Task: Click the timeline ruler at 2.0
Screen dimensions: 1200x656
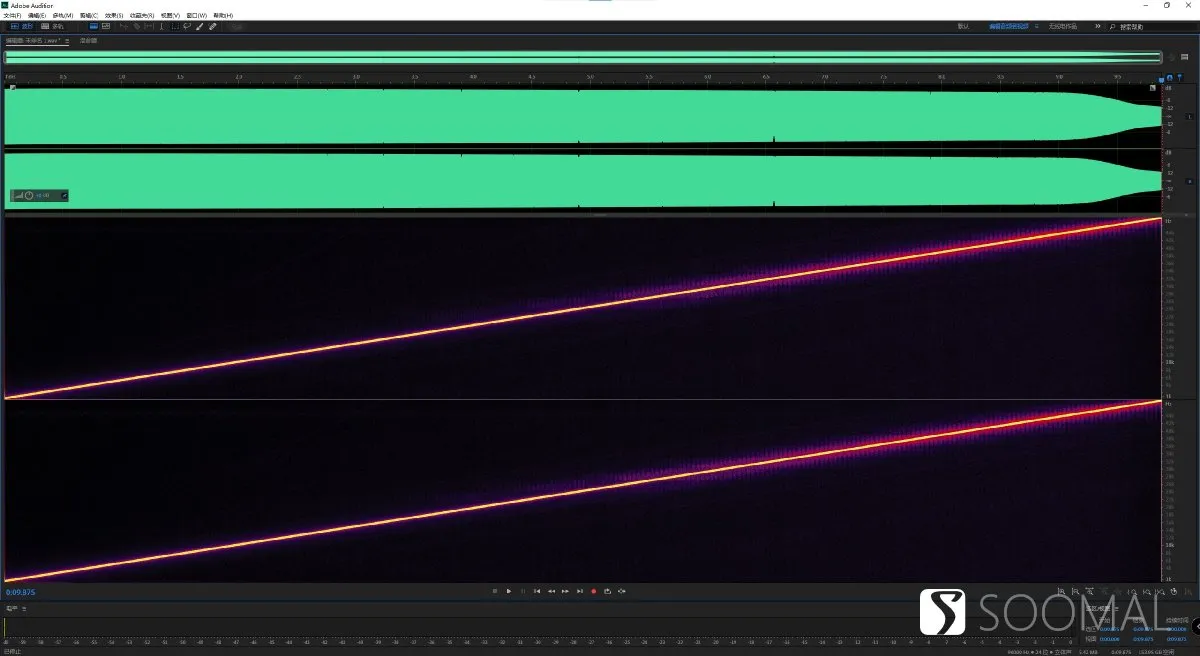Action: tap(239, 76)
